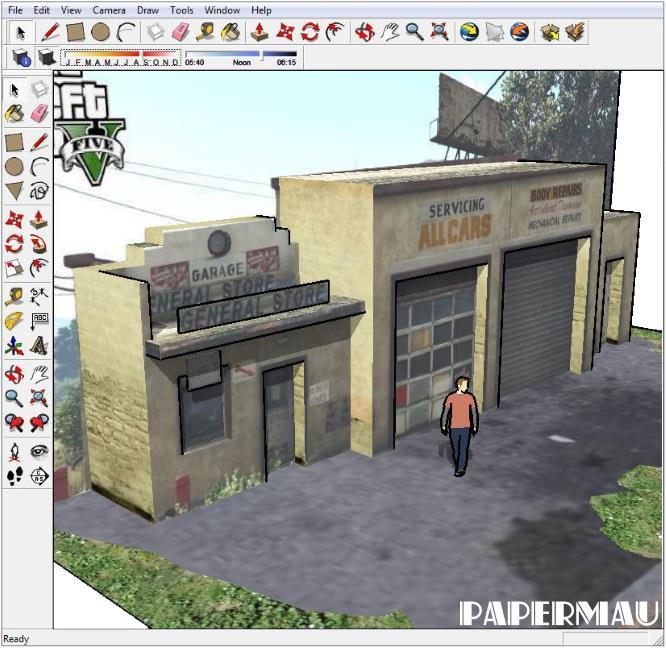The height and width of the screenshot is (648, 666).
Task: Select Tape Measure in the vertical tool set
Action: pyautogui.click(x=14, y=296)
